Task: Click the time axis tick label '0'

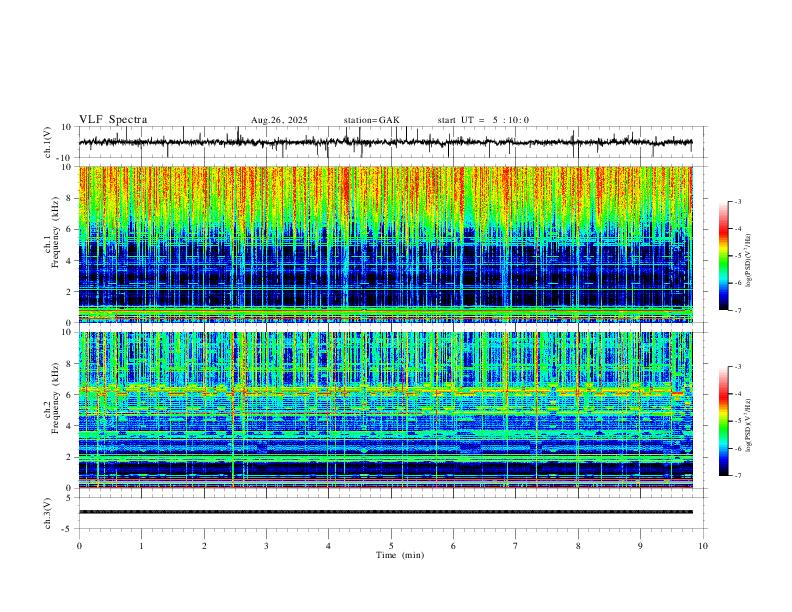Action: 79,546
